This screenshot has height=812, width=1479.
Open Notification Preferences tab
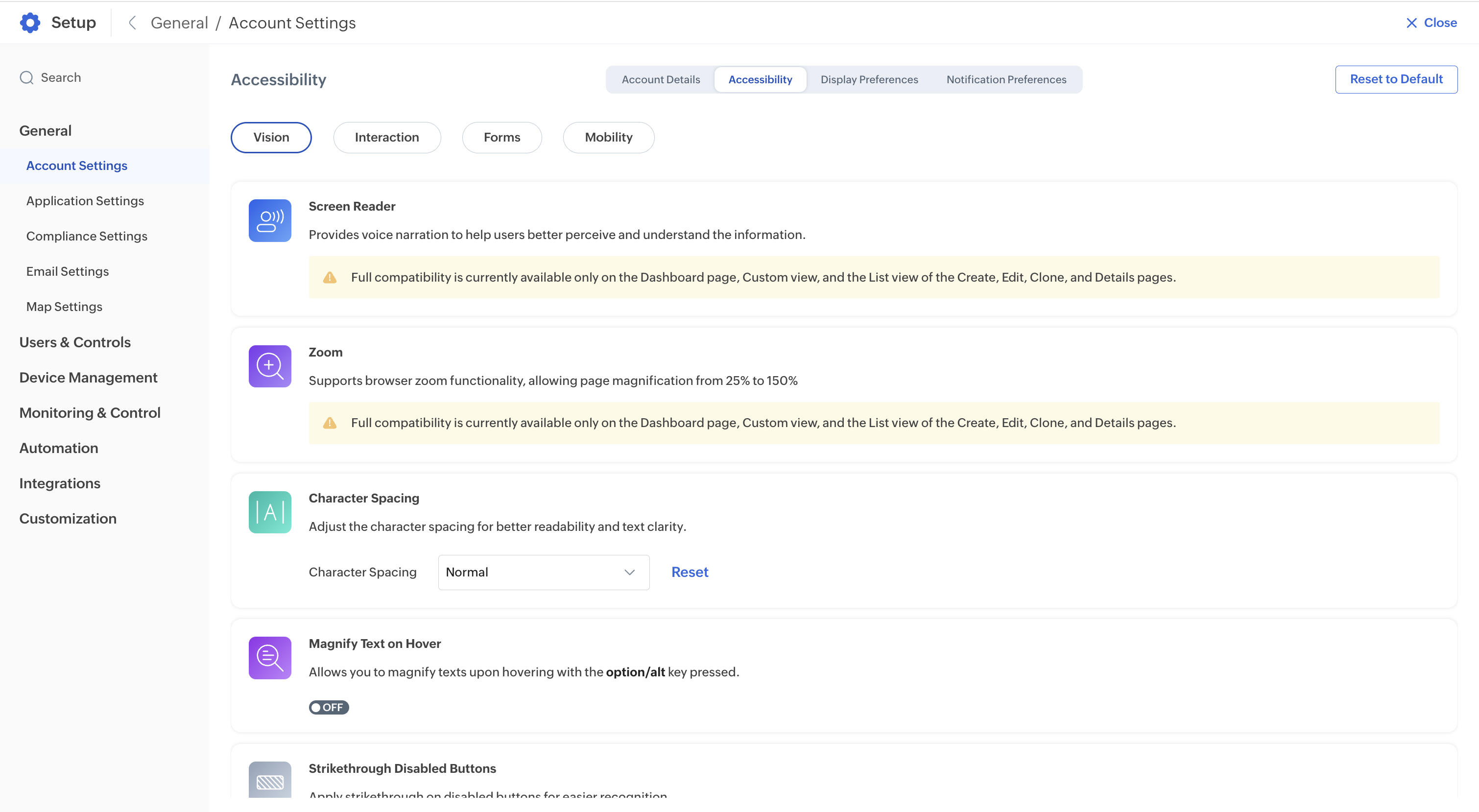point(1006,80)
